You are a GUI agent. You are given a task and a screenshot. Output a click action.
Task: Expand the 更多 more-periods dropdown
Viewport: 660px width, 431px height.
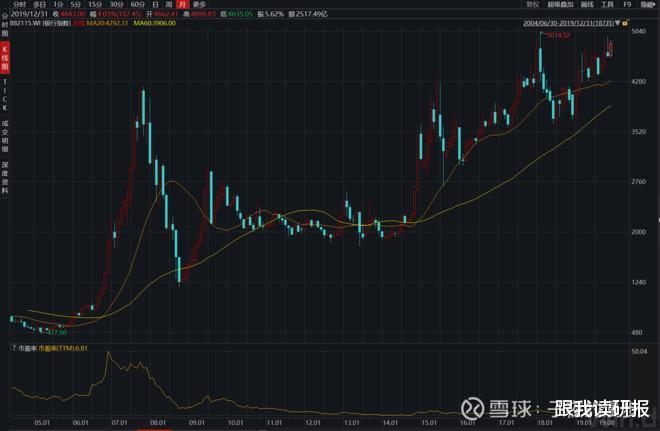[x=200, y=5]
